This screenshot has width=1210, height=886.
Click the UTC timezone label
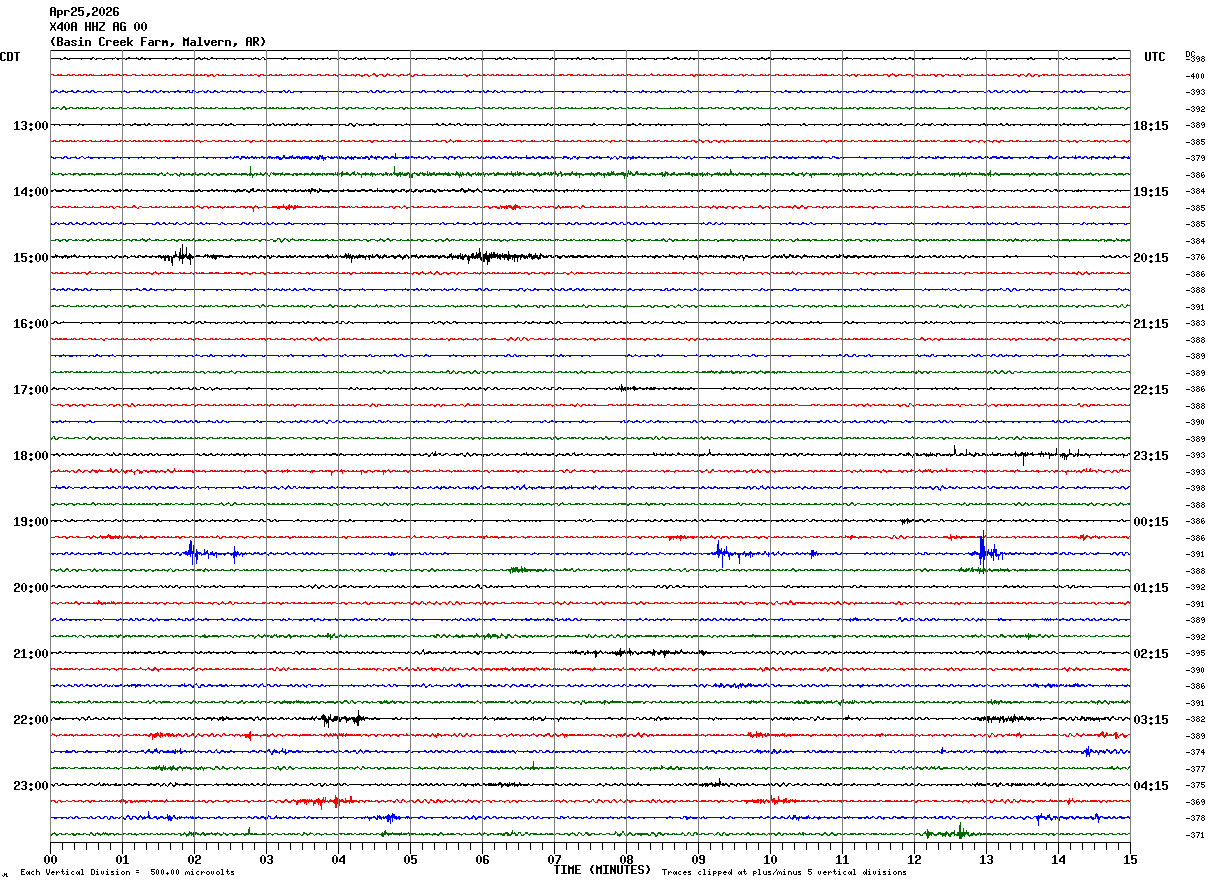[x=1155, y=57]
